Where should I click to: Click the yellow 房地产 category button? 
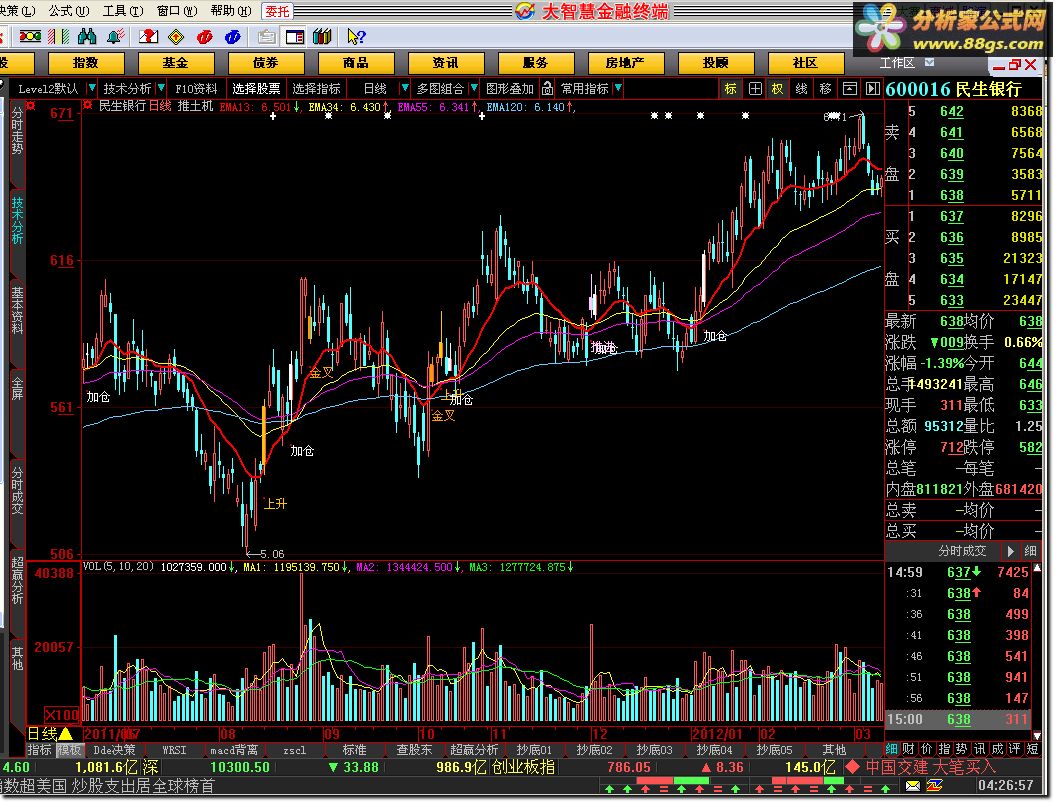[x=626, y=63]
